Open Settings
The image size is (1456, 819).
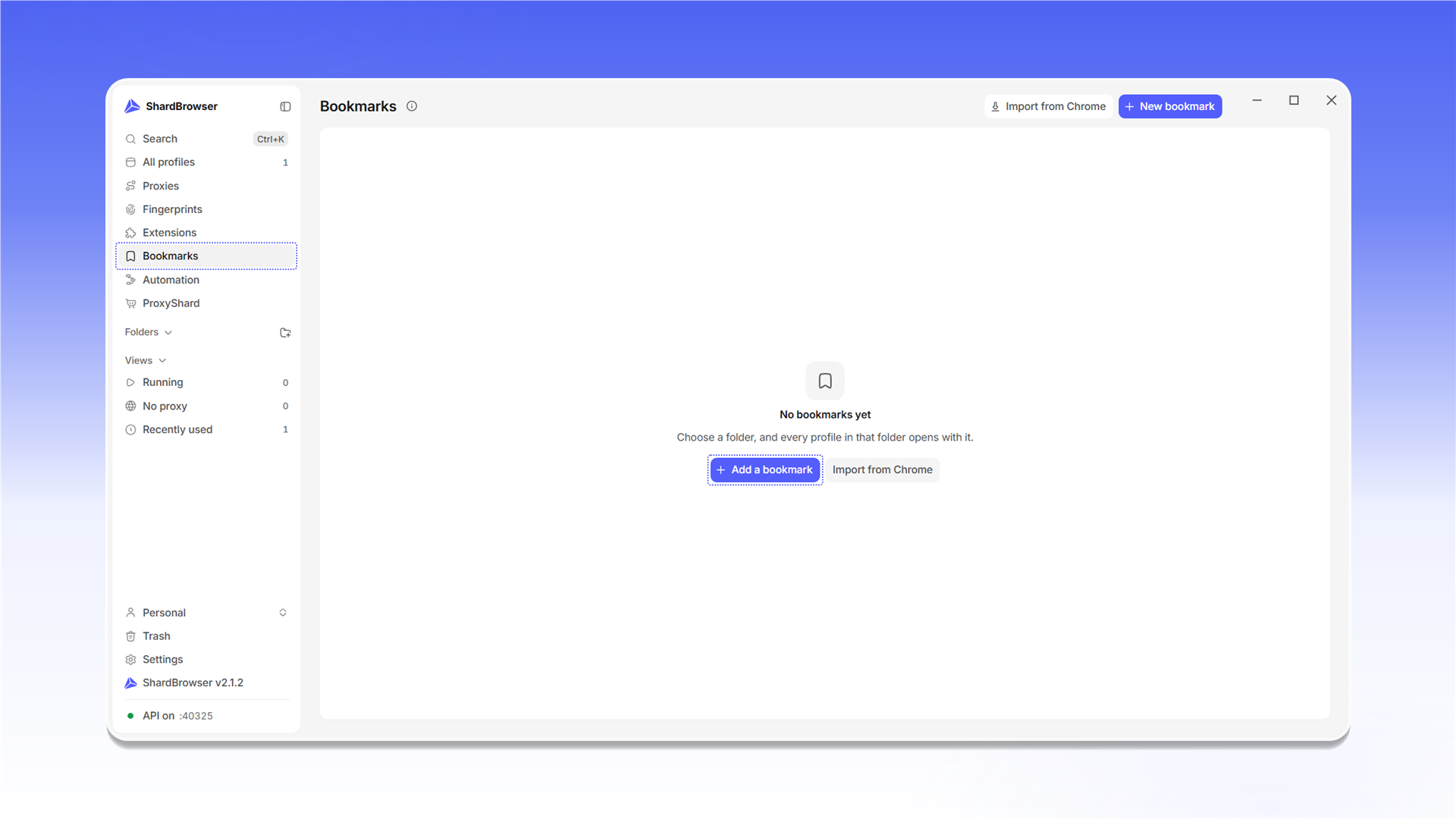click(x=206, y=660)
